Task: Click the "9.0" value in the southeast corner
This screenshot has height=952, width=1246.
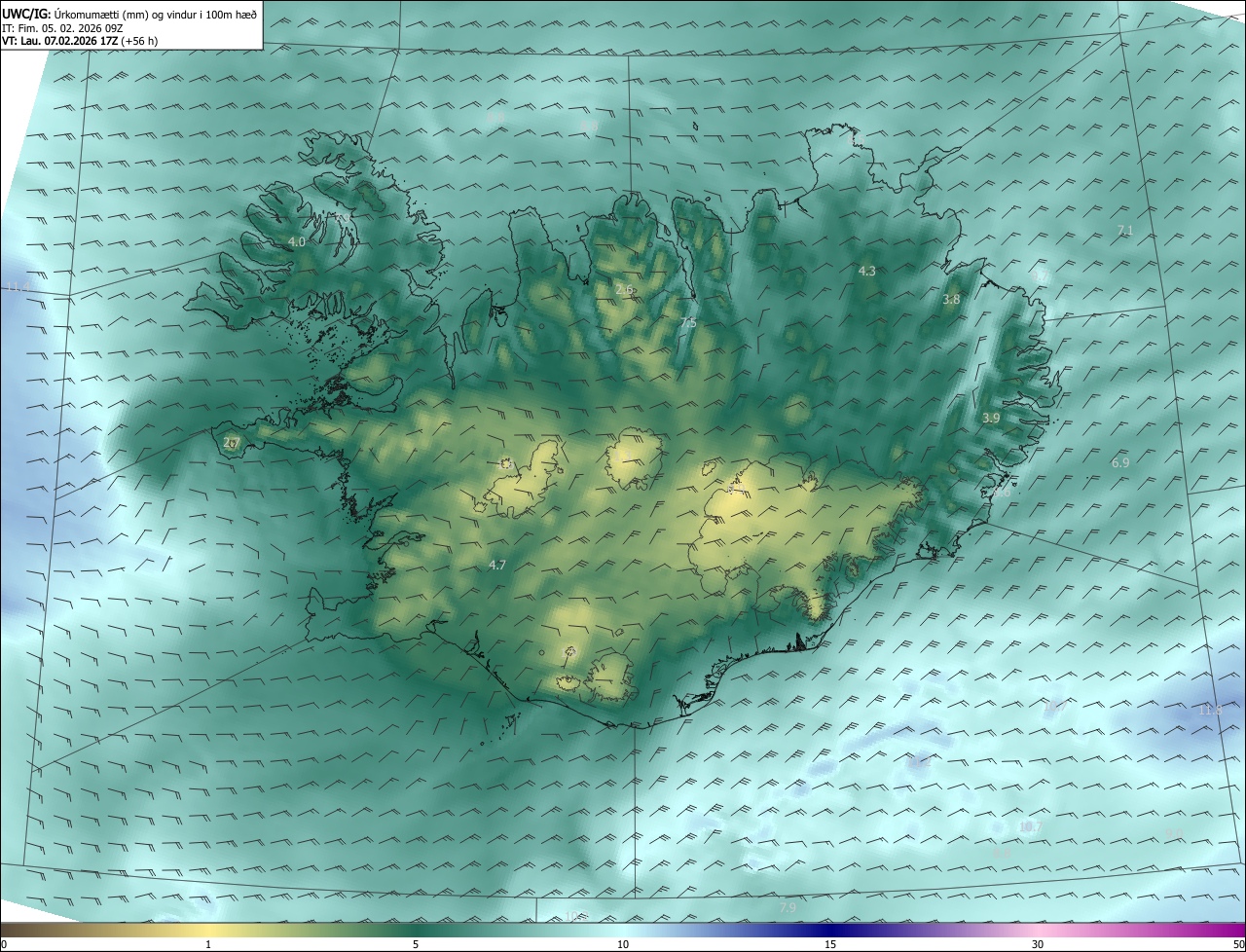Action: [x=1174, y=834]
